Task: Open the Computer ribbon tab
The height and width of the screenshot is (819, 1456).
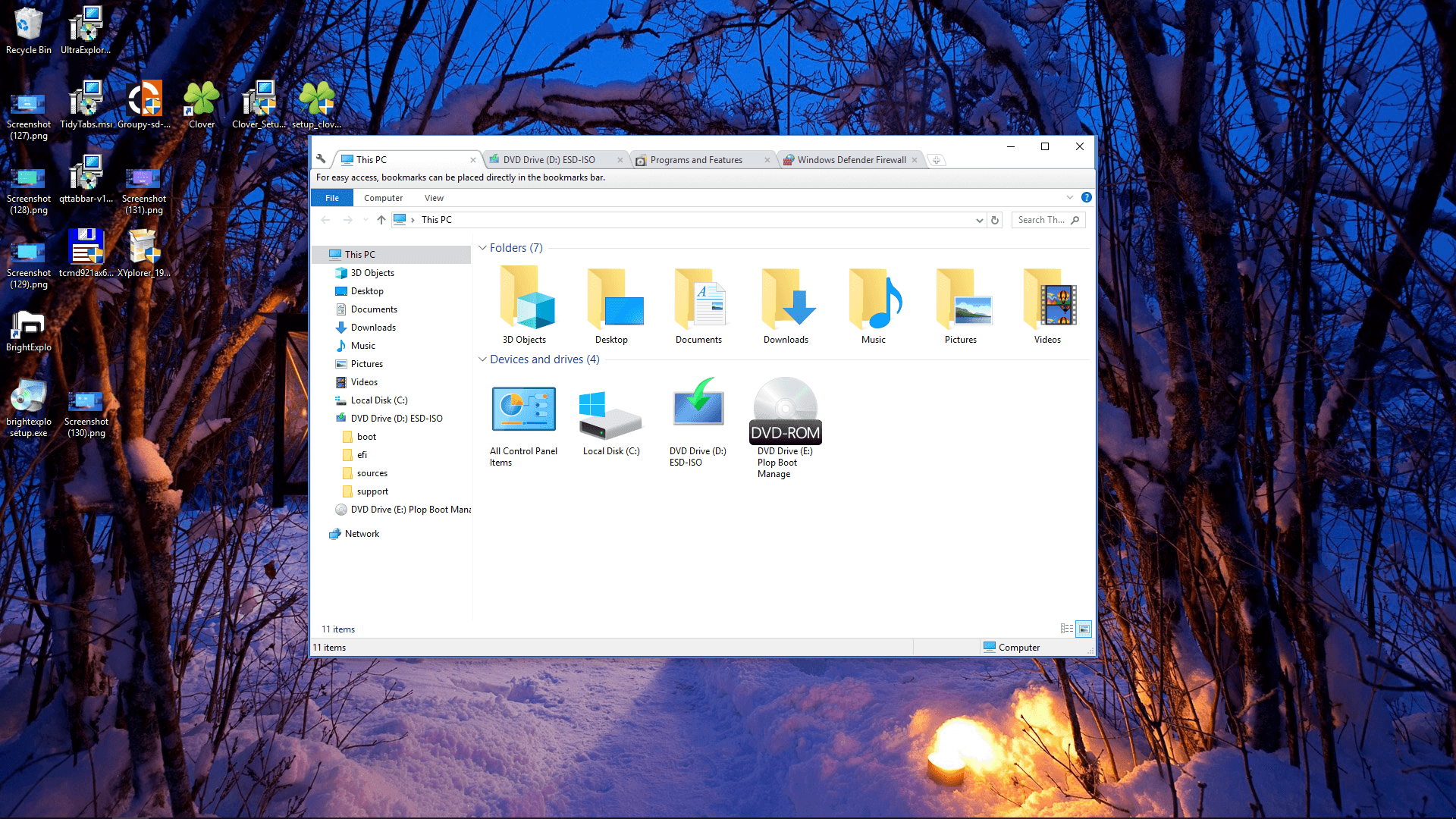Action: pyautogui.click(x=383, y=198)
